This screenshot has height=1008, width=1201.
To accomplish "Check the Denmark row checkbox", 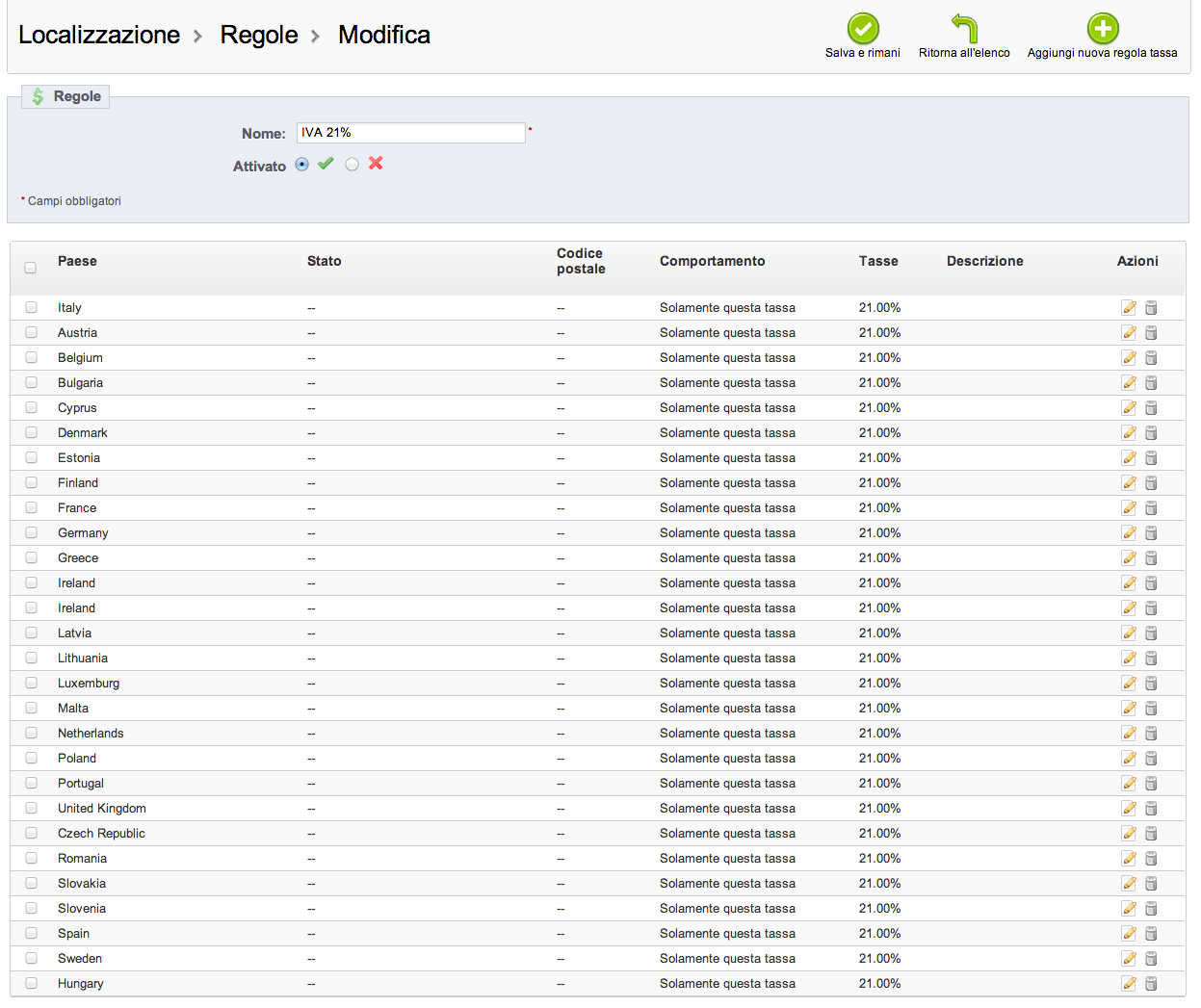I will pos(31,432).
